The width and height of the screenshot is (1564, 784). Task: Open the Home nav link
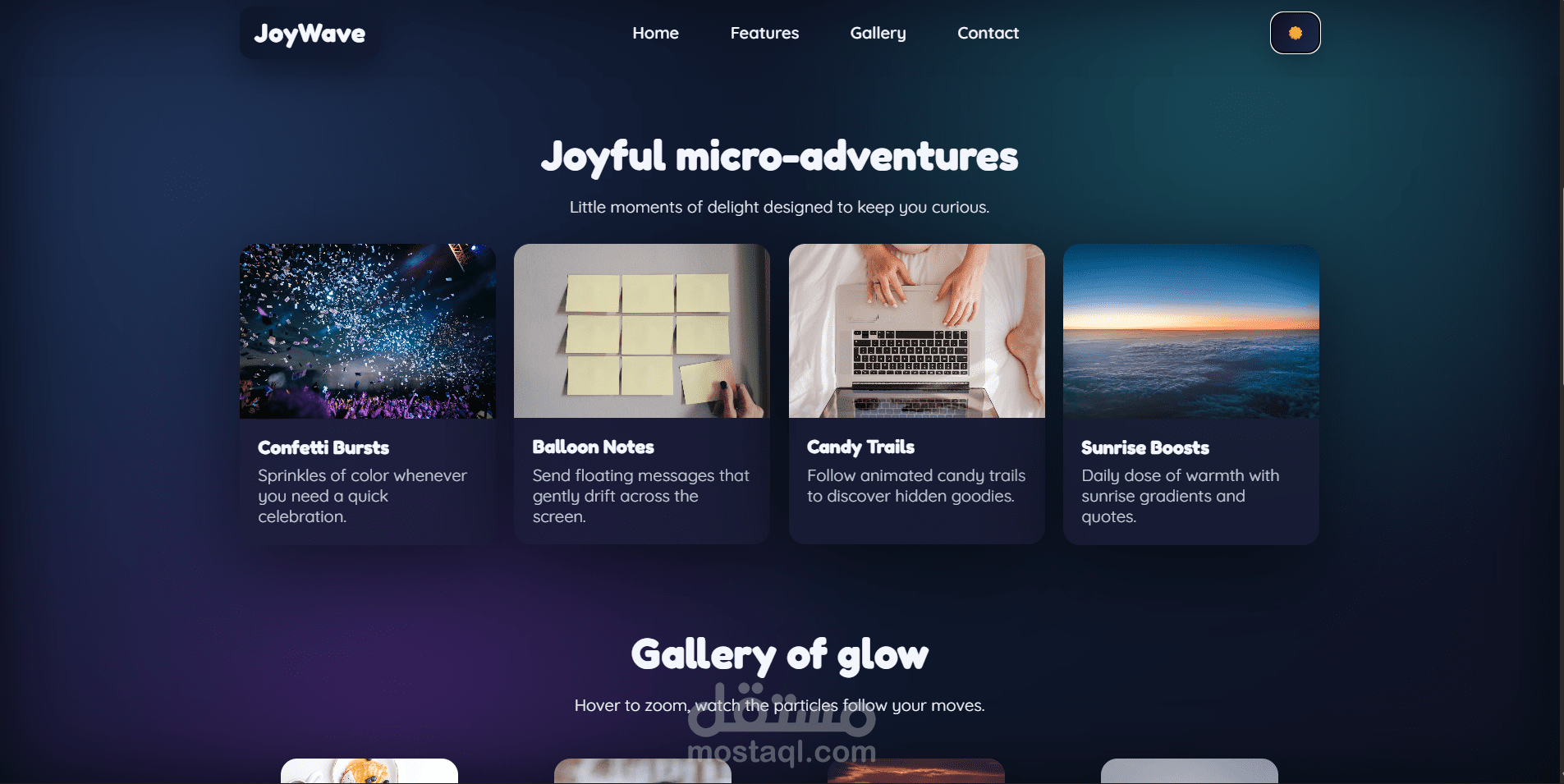pos(655,33)
